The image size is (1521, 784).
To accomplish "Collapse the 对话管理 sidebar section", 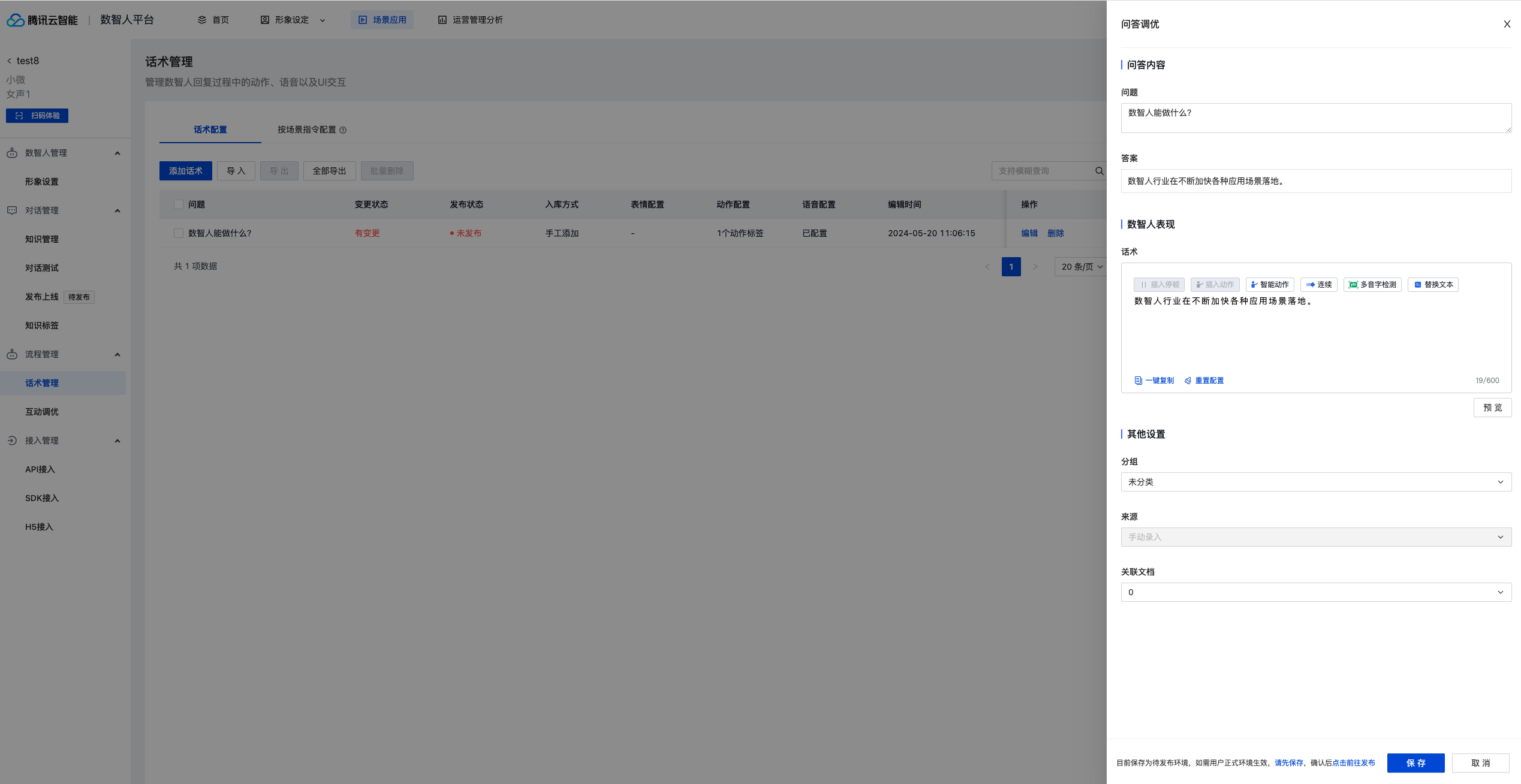I will click(118, 210).
